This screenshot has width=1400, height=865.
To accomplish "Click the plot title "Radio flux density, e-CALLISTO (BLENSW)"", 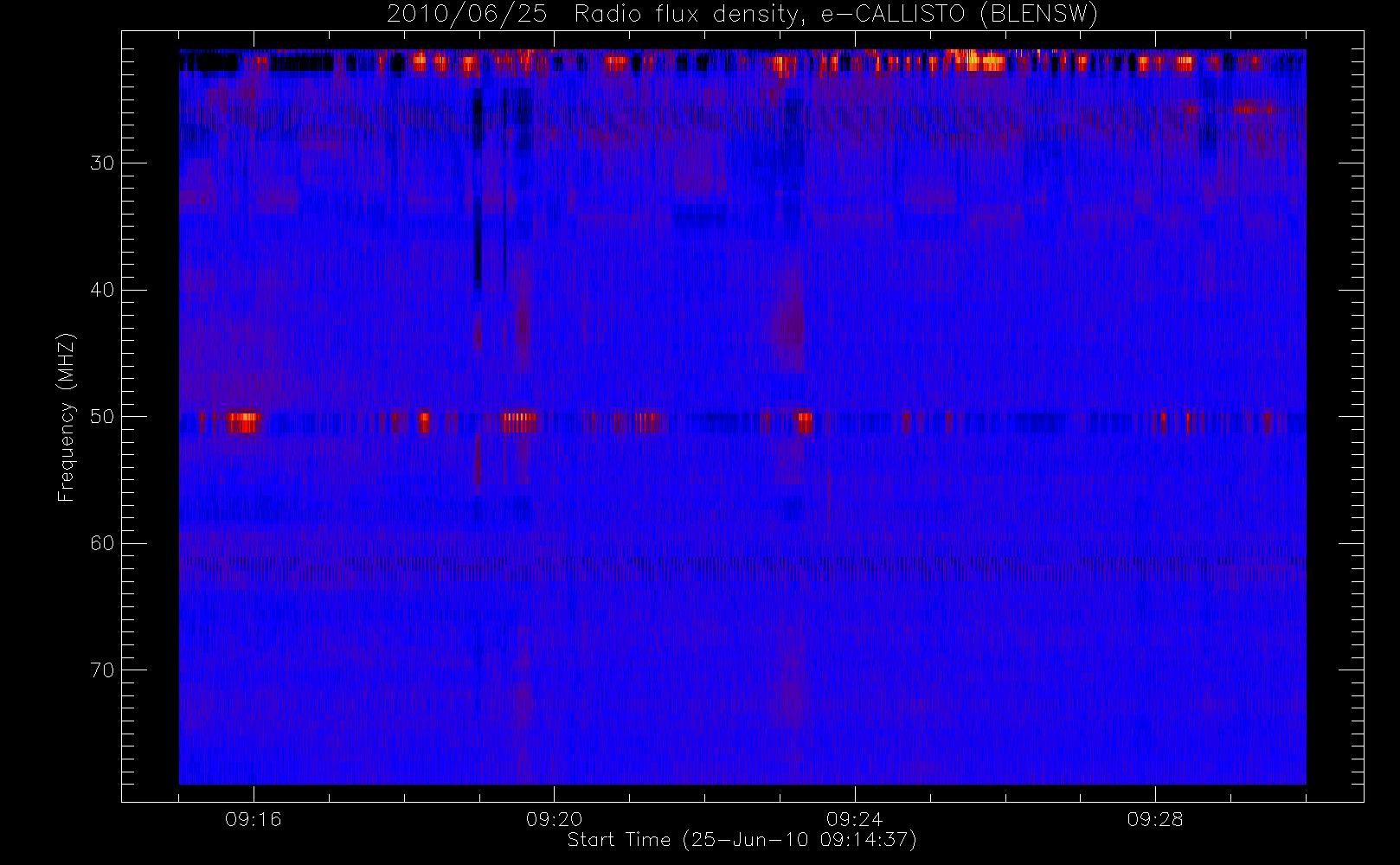I will point(836,15).
